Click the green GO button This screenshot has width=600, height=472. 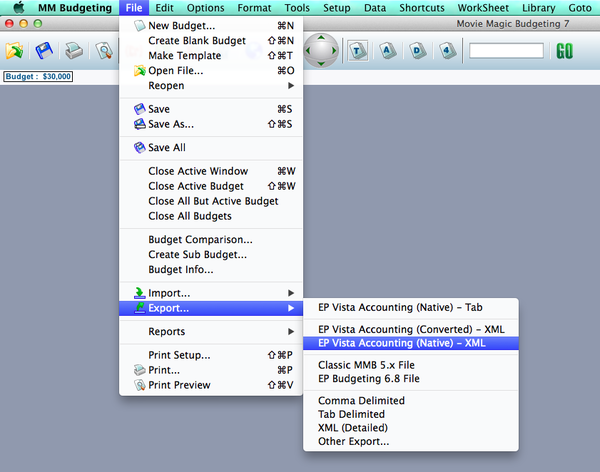[x=564, y=51]
